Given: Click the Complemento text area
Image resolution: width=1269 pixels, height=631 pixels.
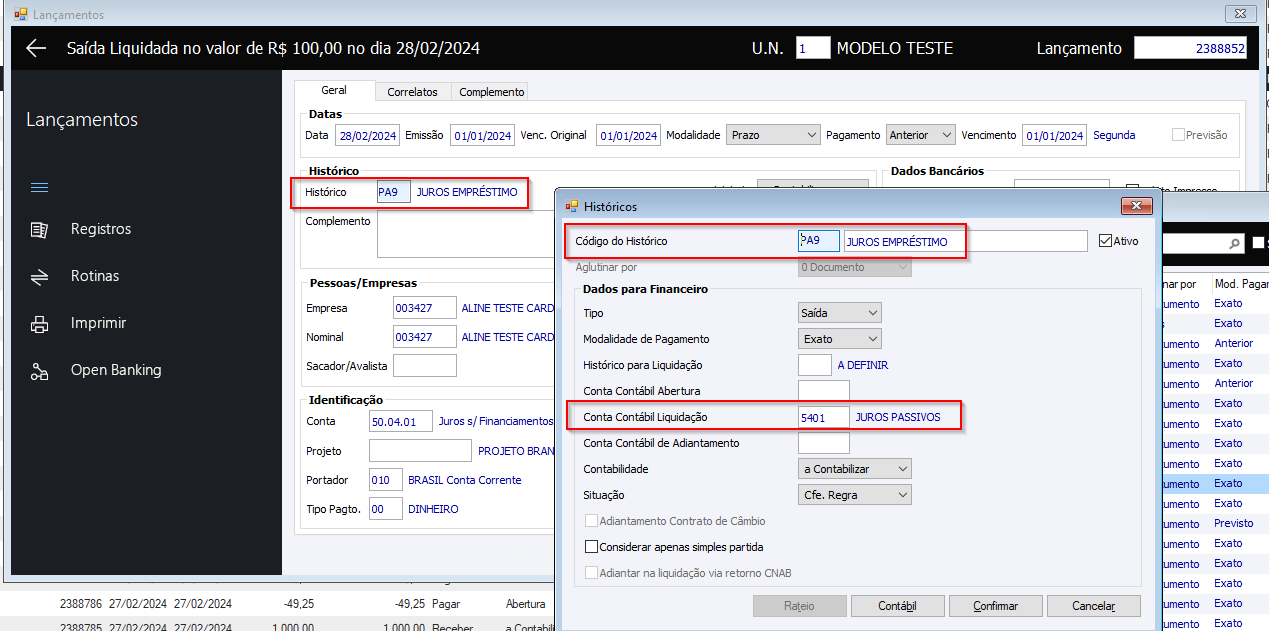Looking at the screenshot, I should [x=465, y=234].
